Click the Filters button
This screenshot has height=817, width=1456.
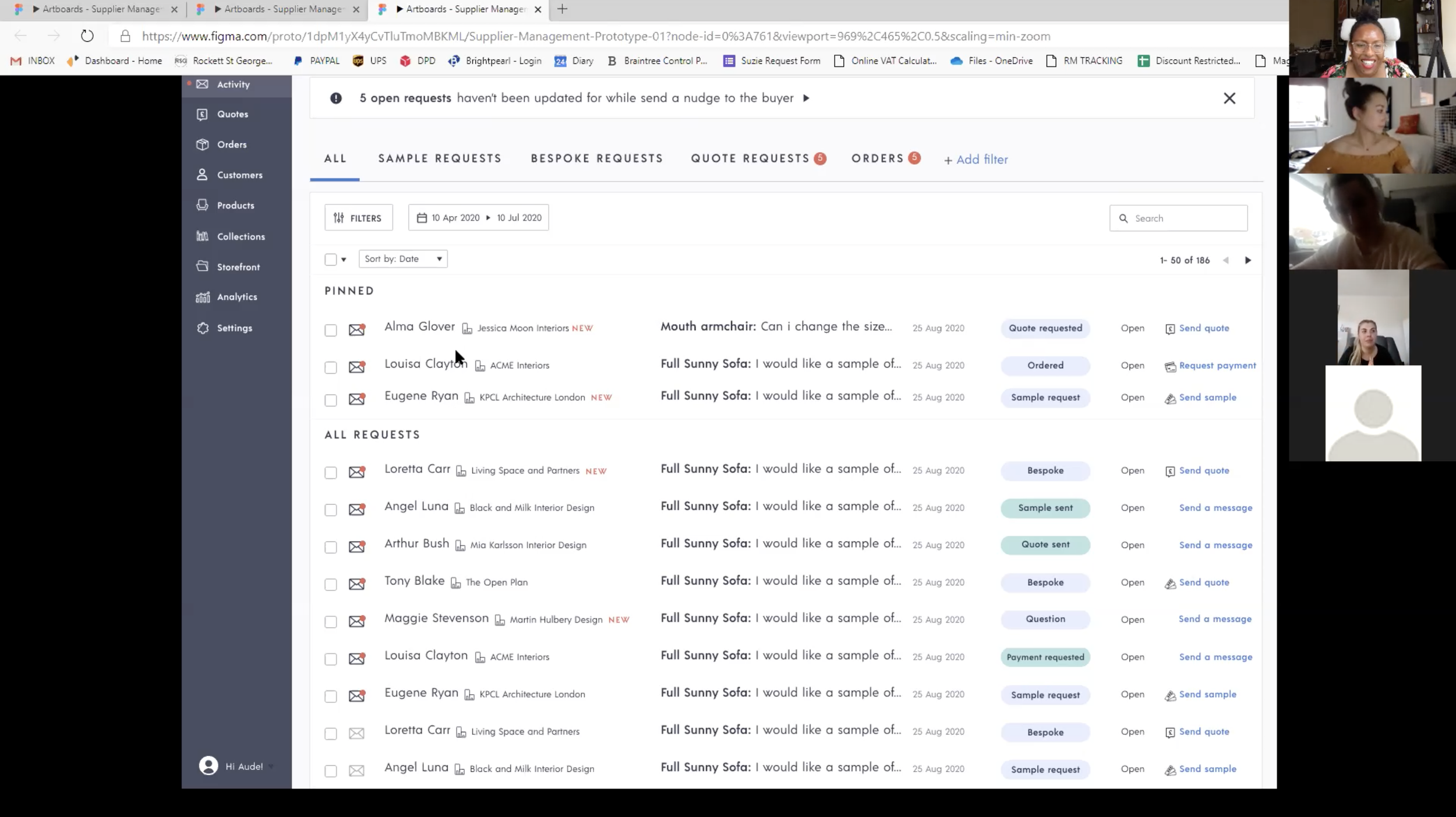point(358,218)
